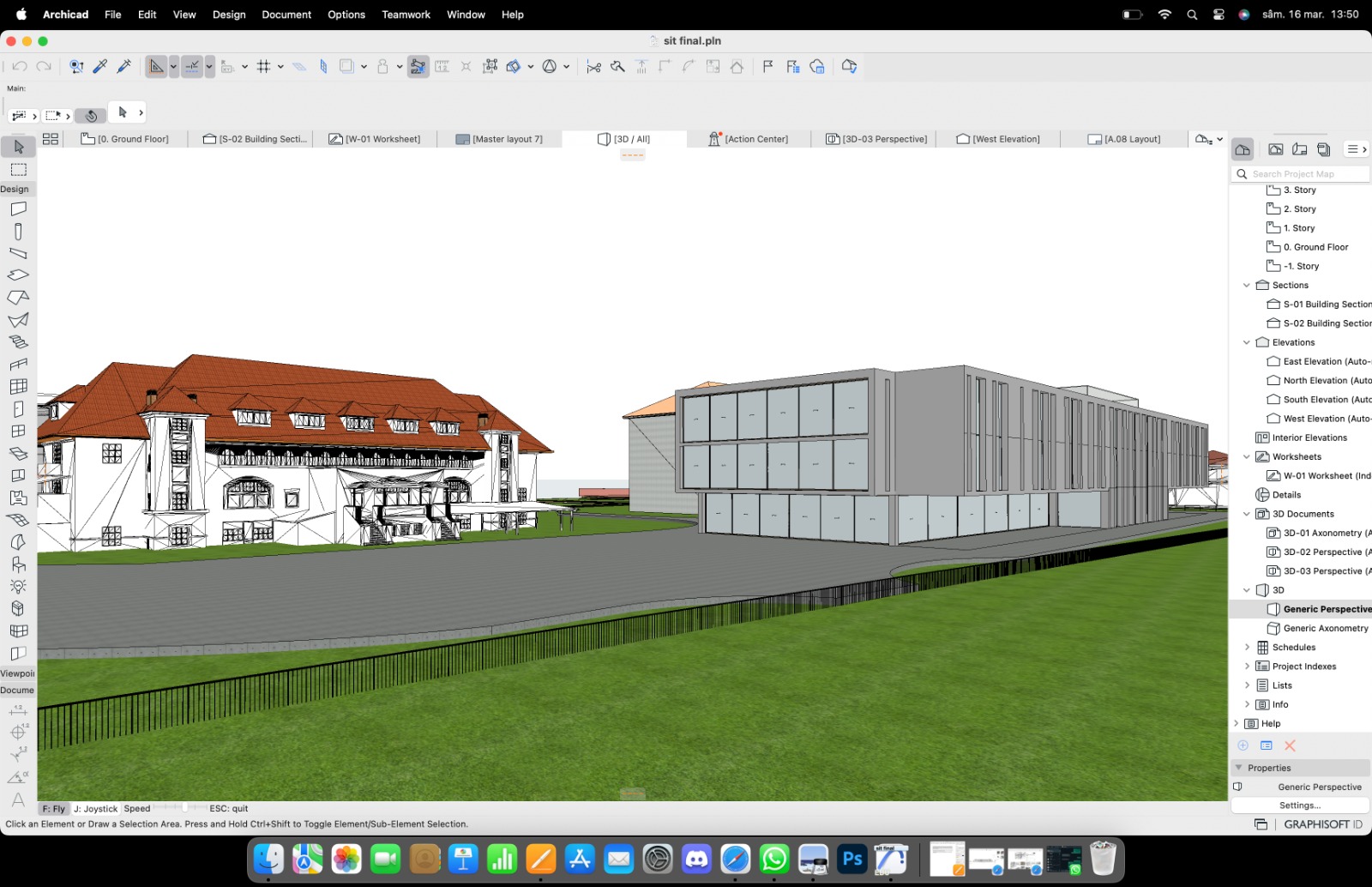Activate the Railing tool
Viewport: 1372px width, 887px height.
[18, 365]
